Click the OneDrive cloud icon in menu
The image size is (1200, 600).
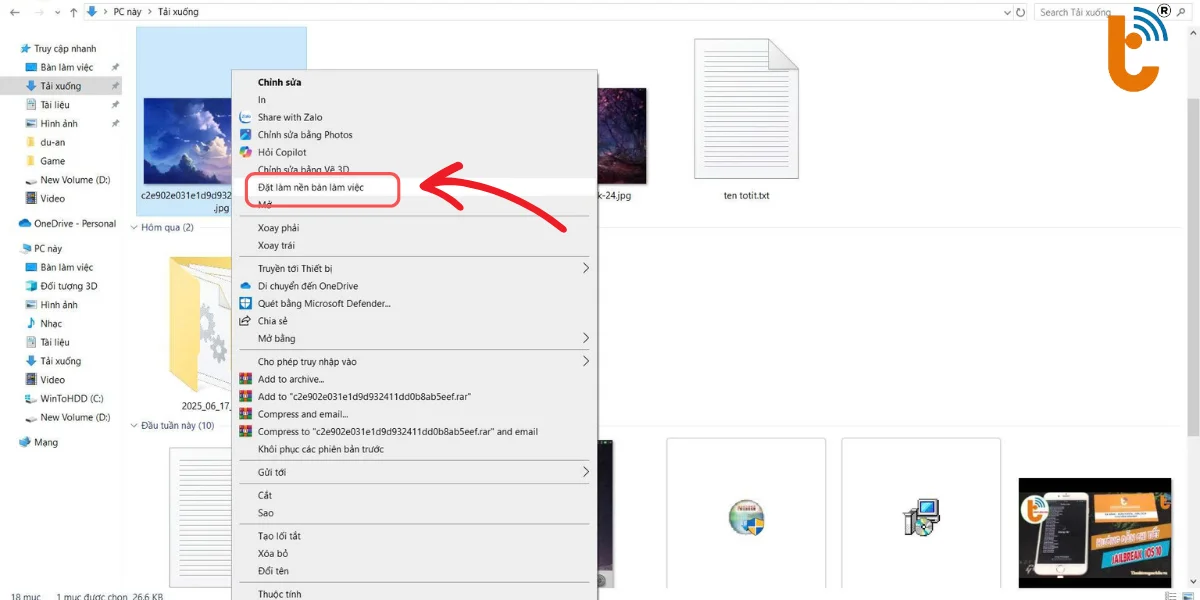[246, 286]
